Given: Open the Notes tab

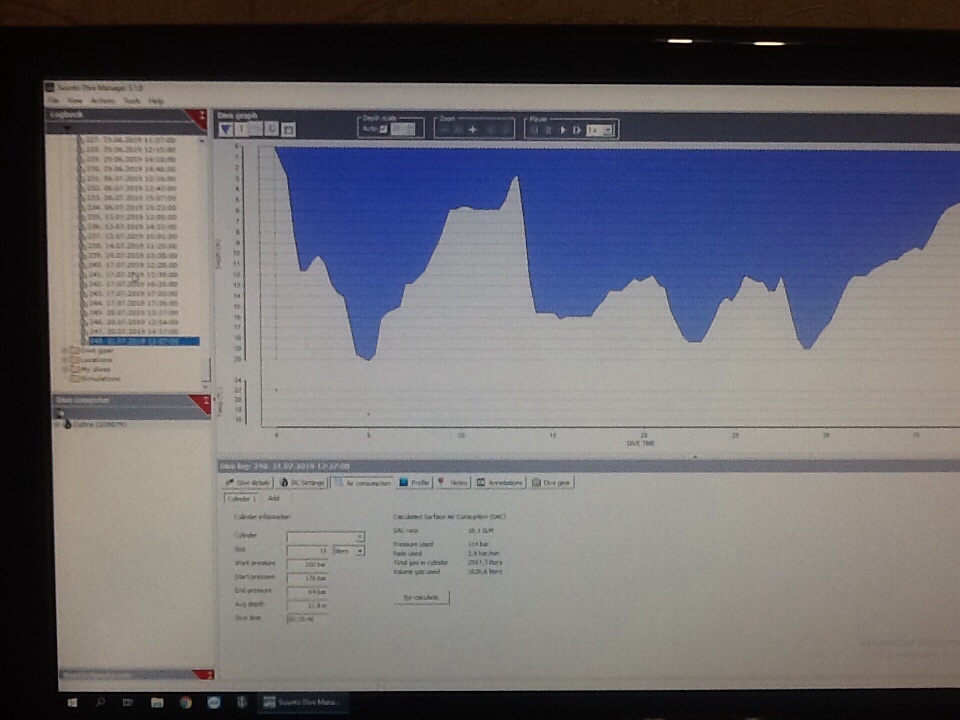Looking at the screenshot, I should pyautogui.click(x=452, y=482).
